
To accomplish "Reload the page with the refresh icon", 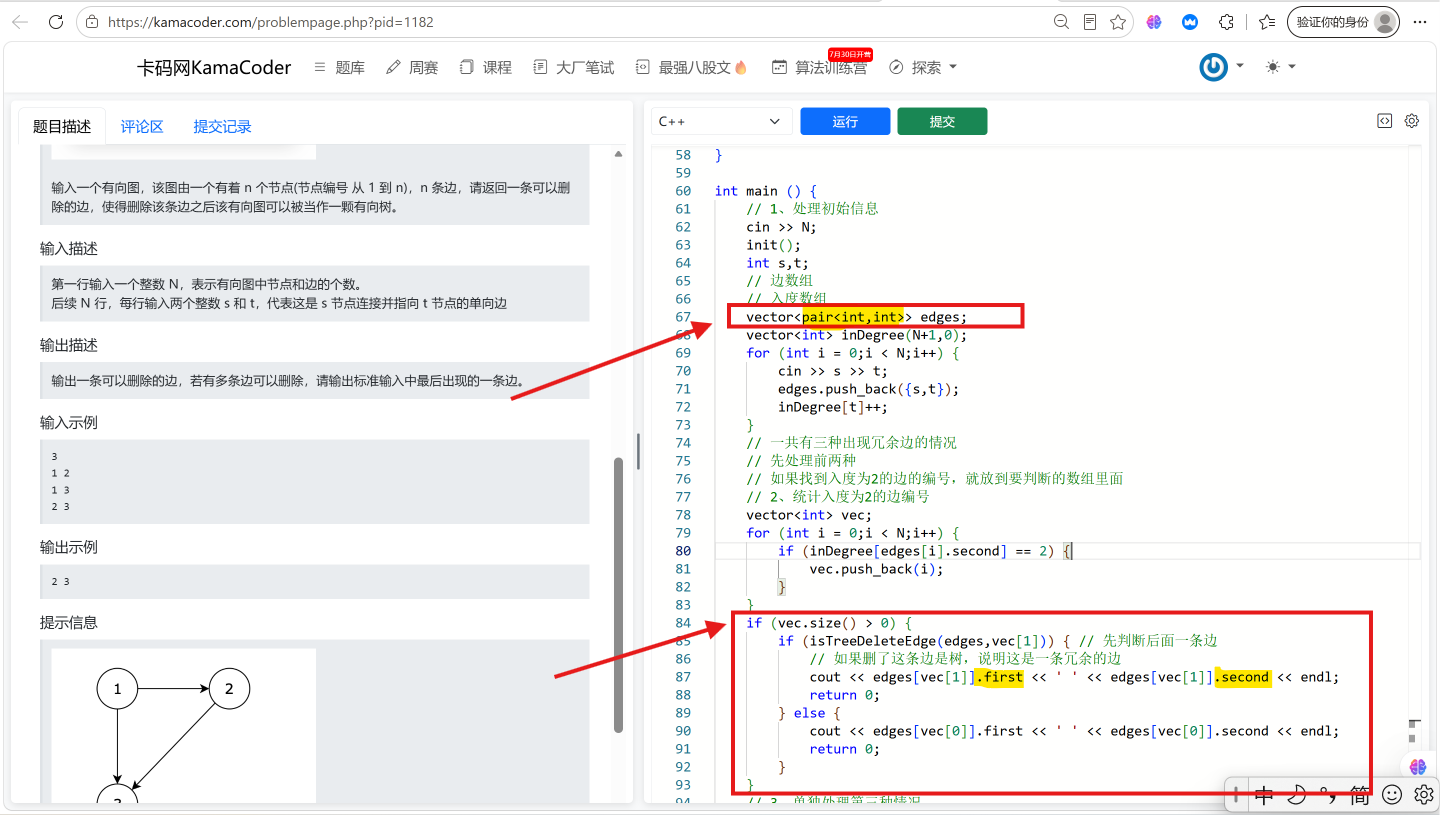I will pos(56,21).
